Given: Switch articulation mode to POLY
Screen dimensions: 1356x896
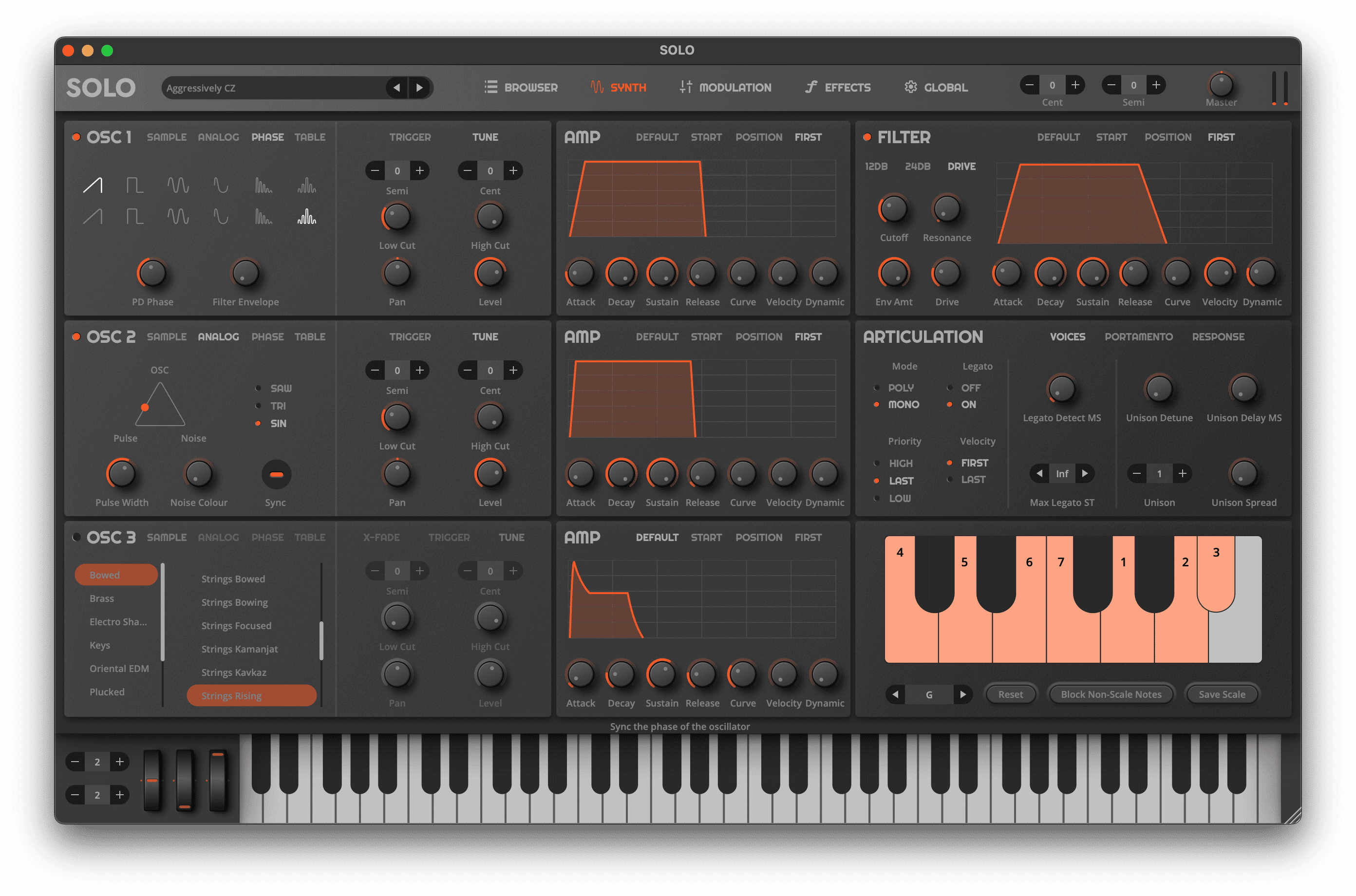Looking at the screenshot, I should (x=878, y=388).
